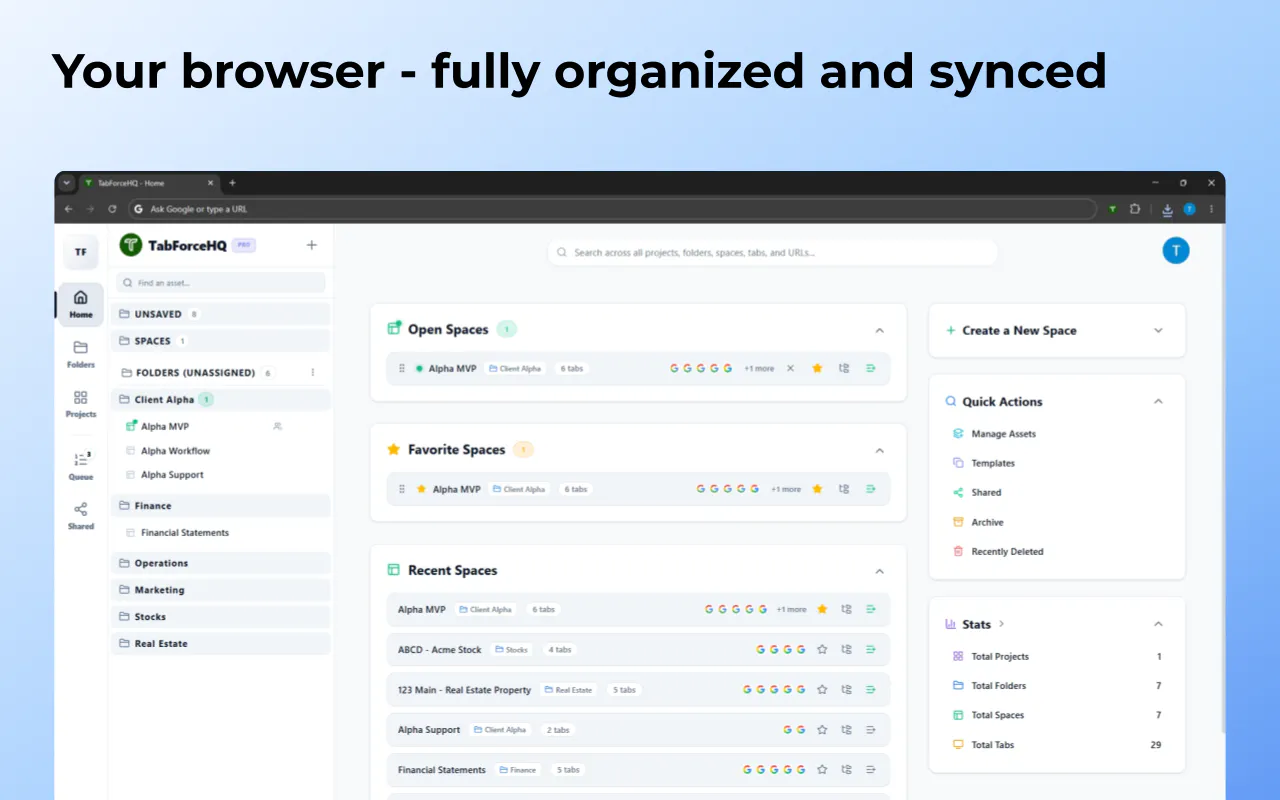Open the browser three-dot menu
The height and width of the screenshot is (800, 1280).
[x=1212, y=209]
